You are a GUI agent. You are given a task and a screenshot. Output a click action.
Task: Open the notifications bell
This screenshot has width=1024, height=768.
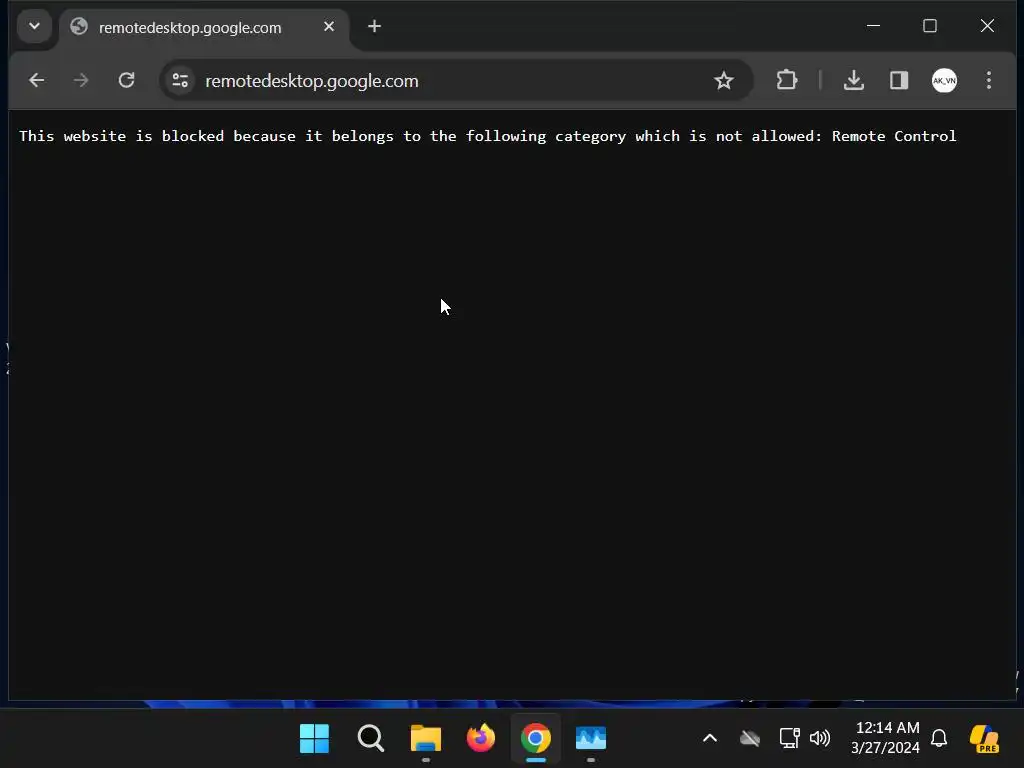click(x=939, y=739)
